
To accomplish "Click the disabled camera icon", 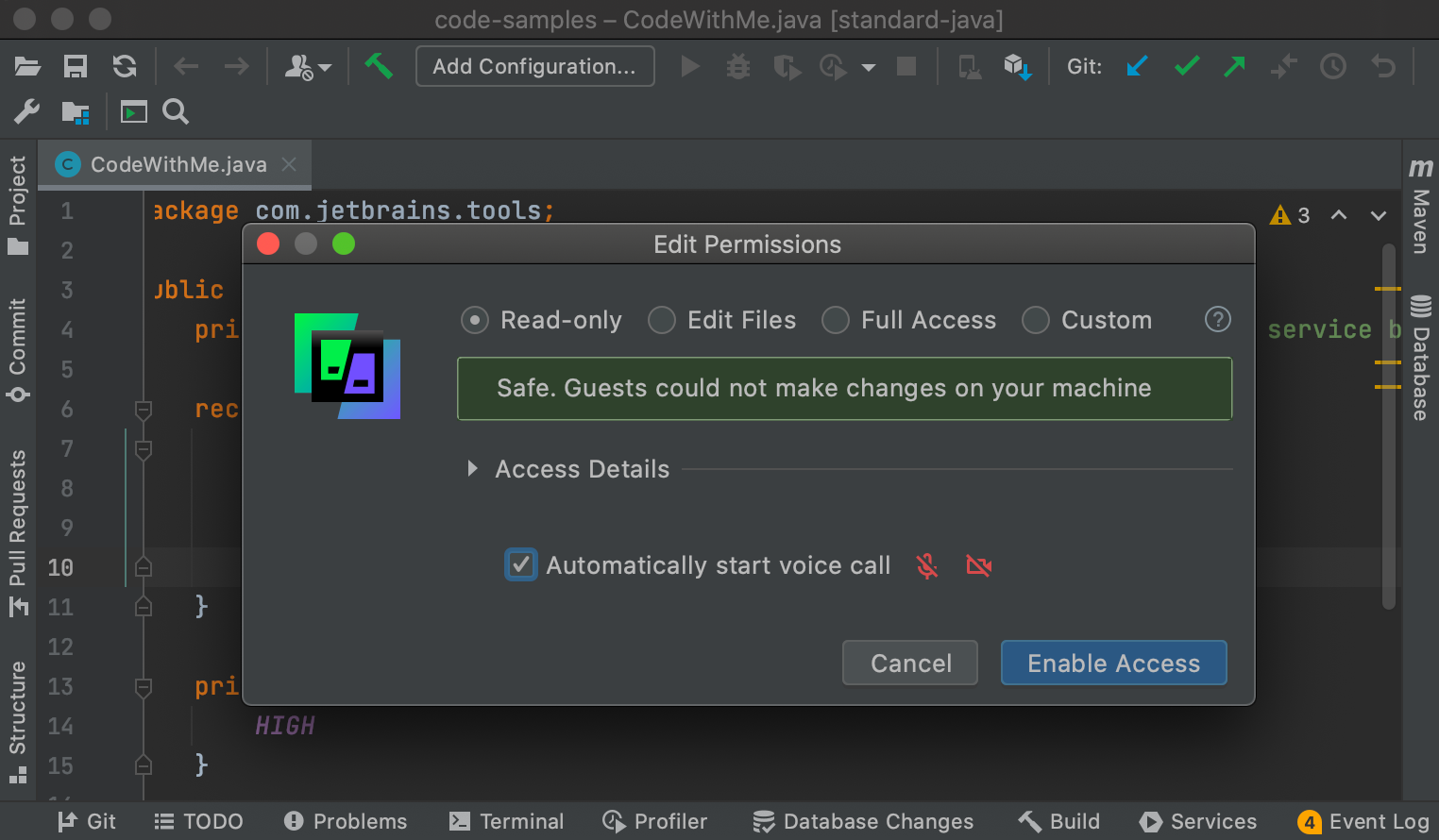I will point(979,566).
